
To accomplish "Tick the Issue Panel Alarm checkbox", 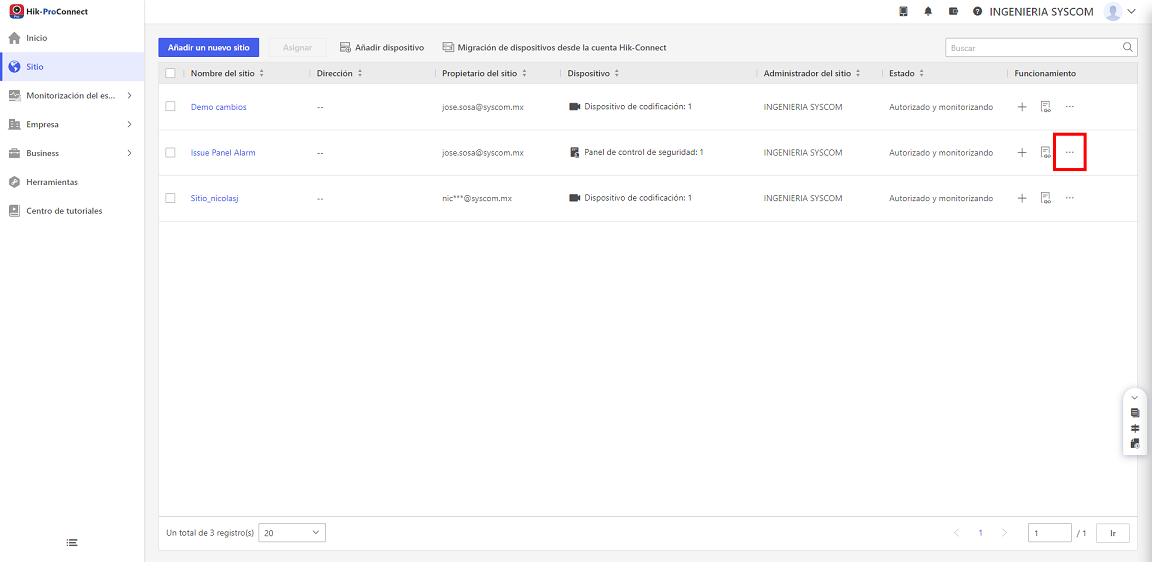I will pos(170,152).
